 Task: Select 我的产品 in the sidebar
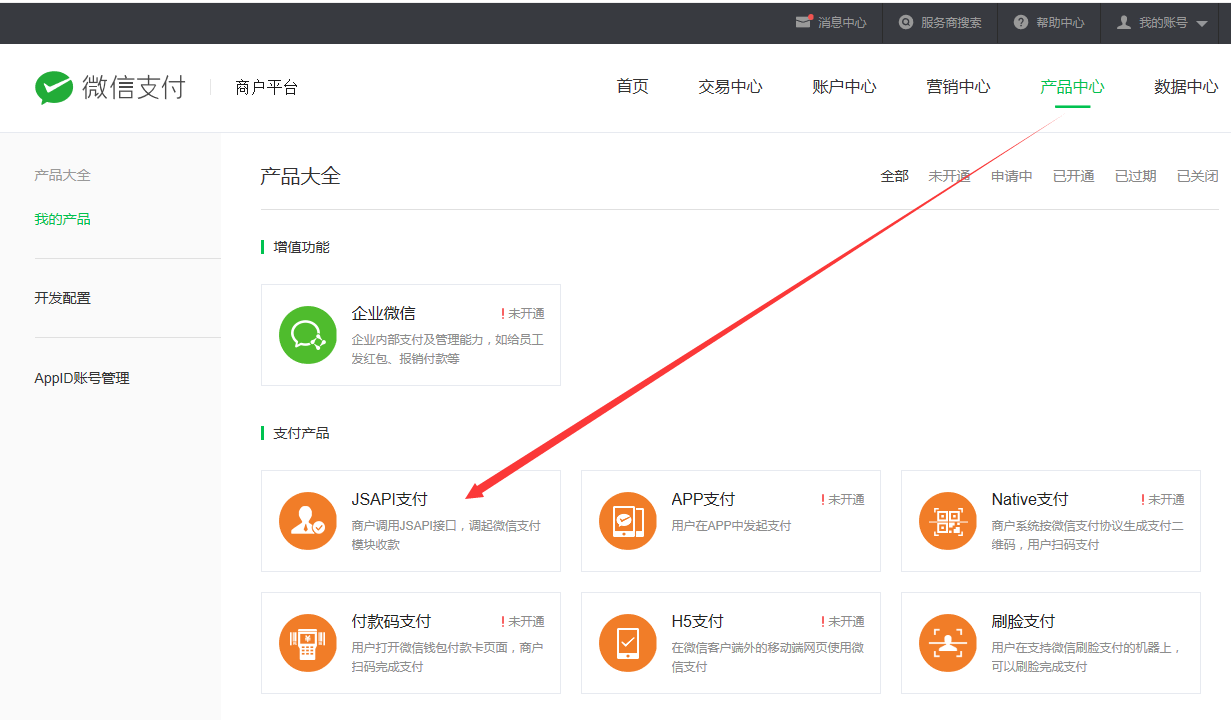[62, 219]
